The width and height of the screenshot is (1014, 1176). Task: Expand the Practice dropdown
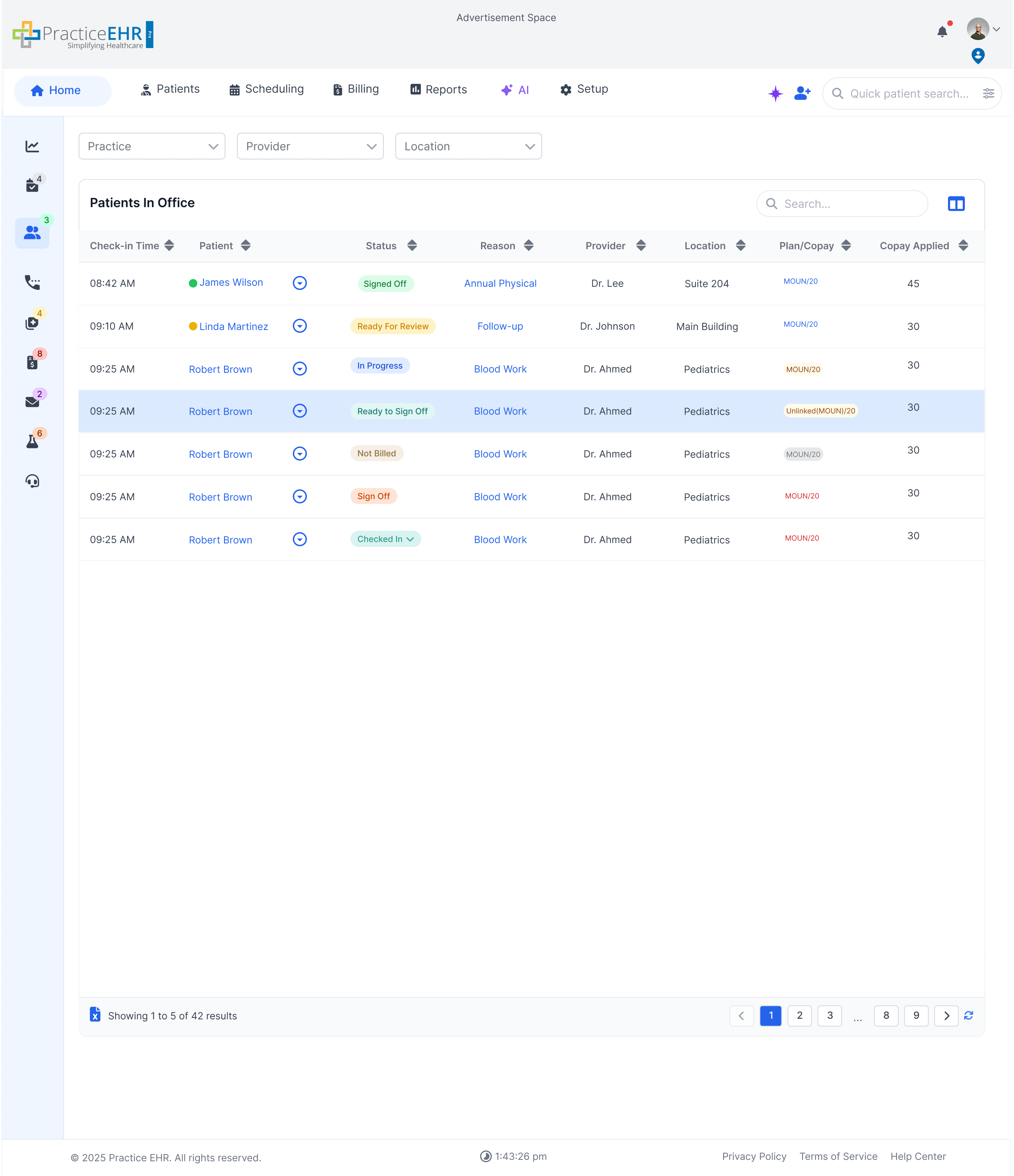pos(152,146)
